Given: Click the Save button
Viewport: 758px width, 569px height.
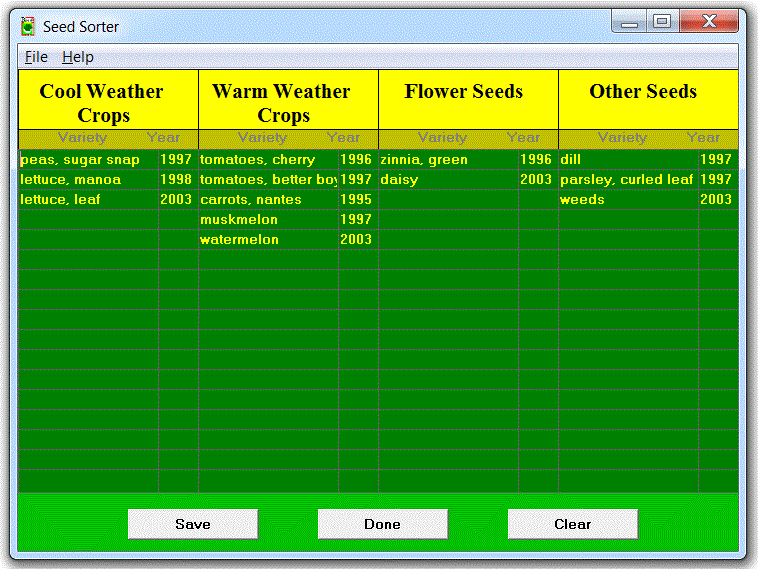Looking at the screenshot, I should [193, 524].
